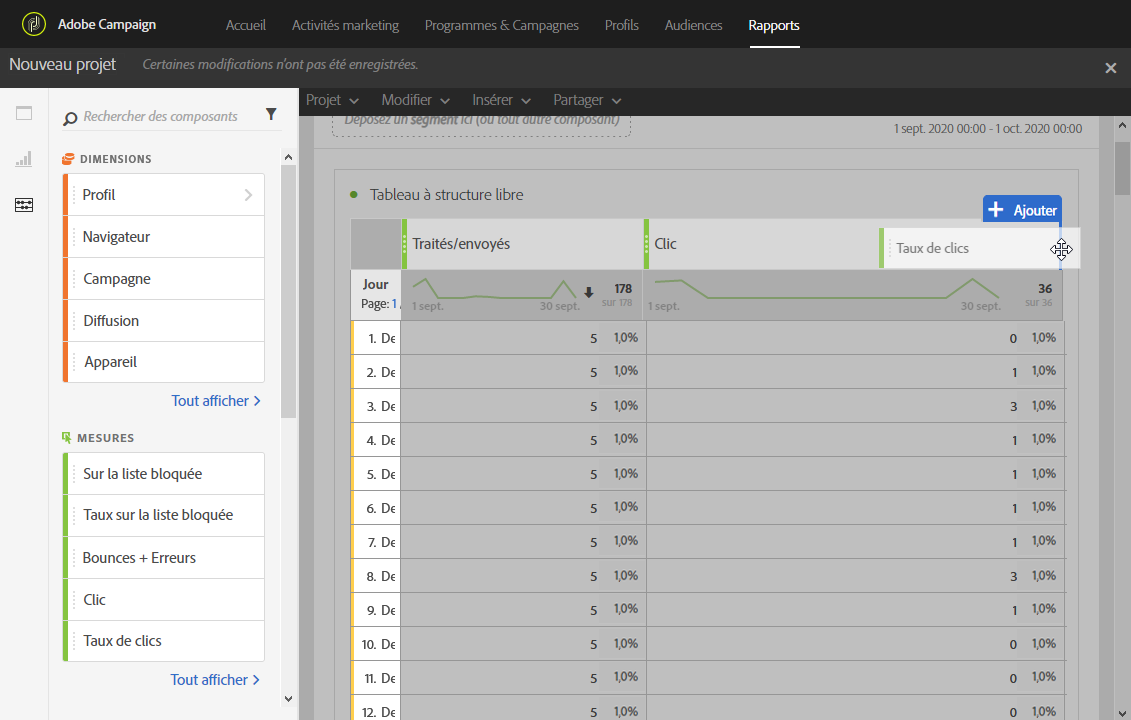This screenshot has width=1131, height=720.
Task: Open the Projet dropdown menu
Action: (332, 100)
